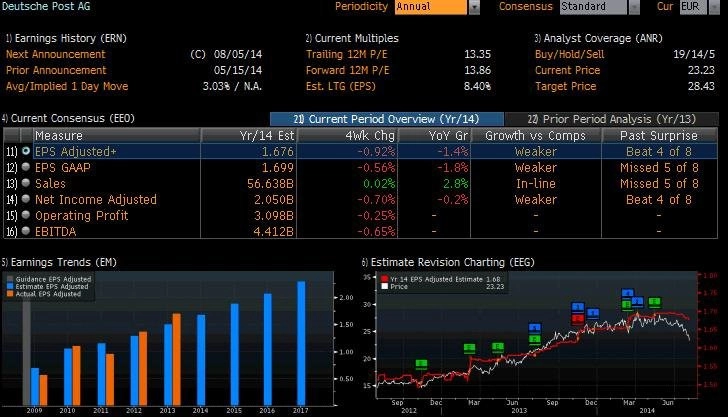Click the Sales 4Wk Chg value 0.02%

(379, 183)
